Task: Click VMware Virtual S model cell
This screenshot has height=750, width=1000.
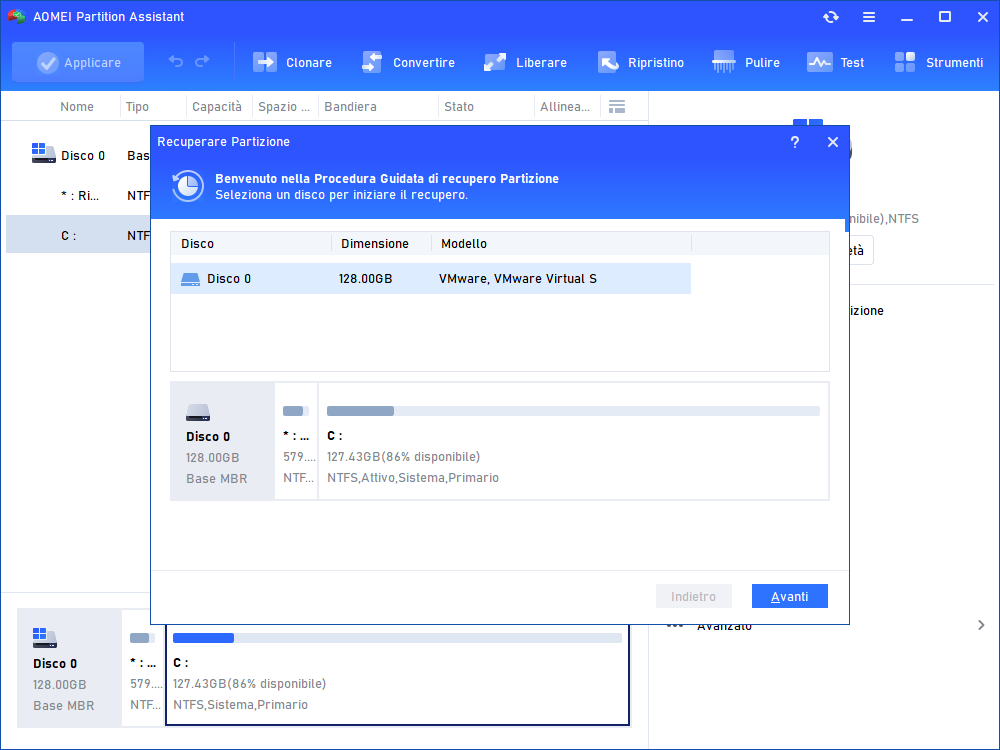Action: pos(518,279)
